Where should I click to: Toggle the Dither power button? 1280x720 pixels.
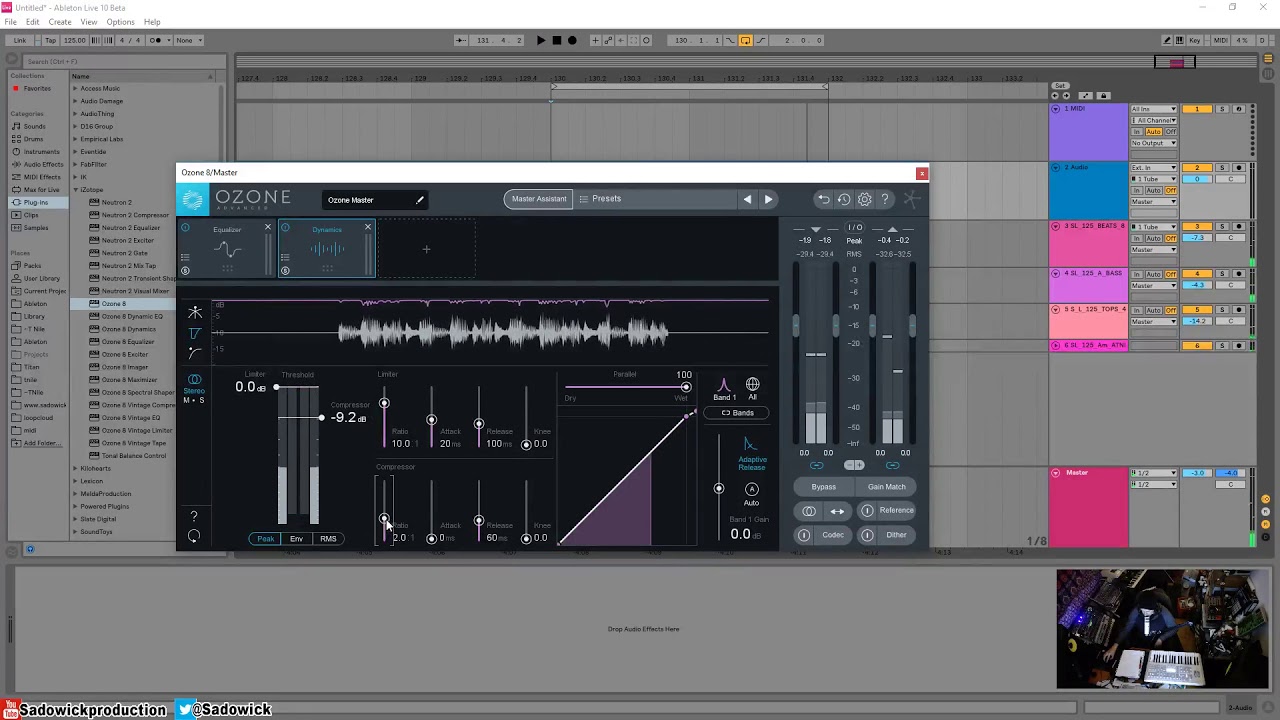(867, 535)
